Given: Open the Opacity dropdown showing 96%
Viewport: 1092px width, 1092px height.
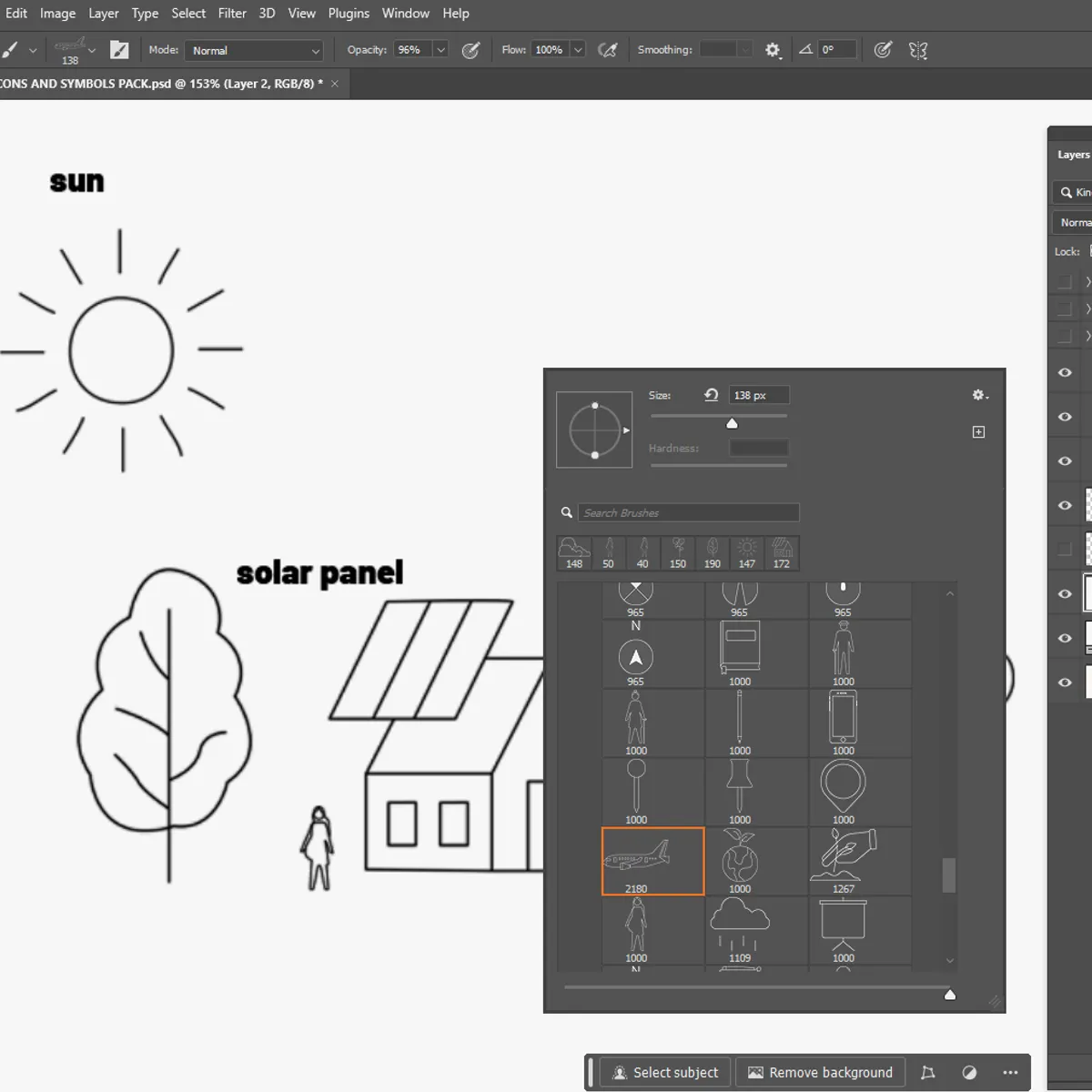Looking at the screenshot, I should pos(440,50).
